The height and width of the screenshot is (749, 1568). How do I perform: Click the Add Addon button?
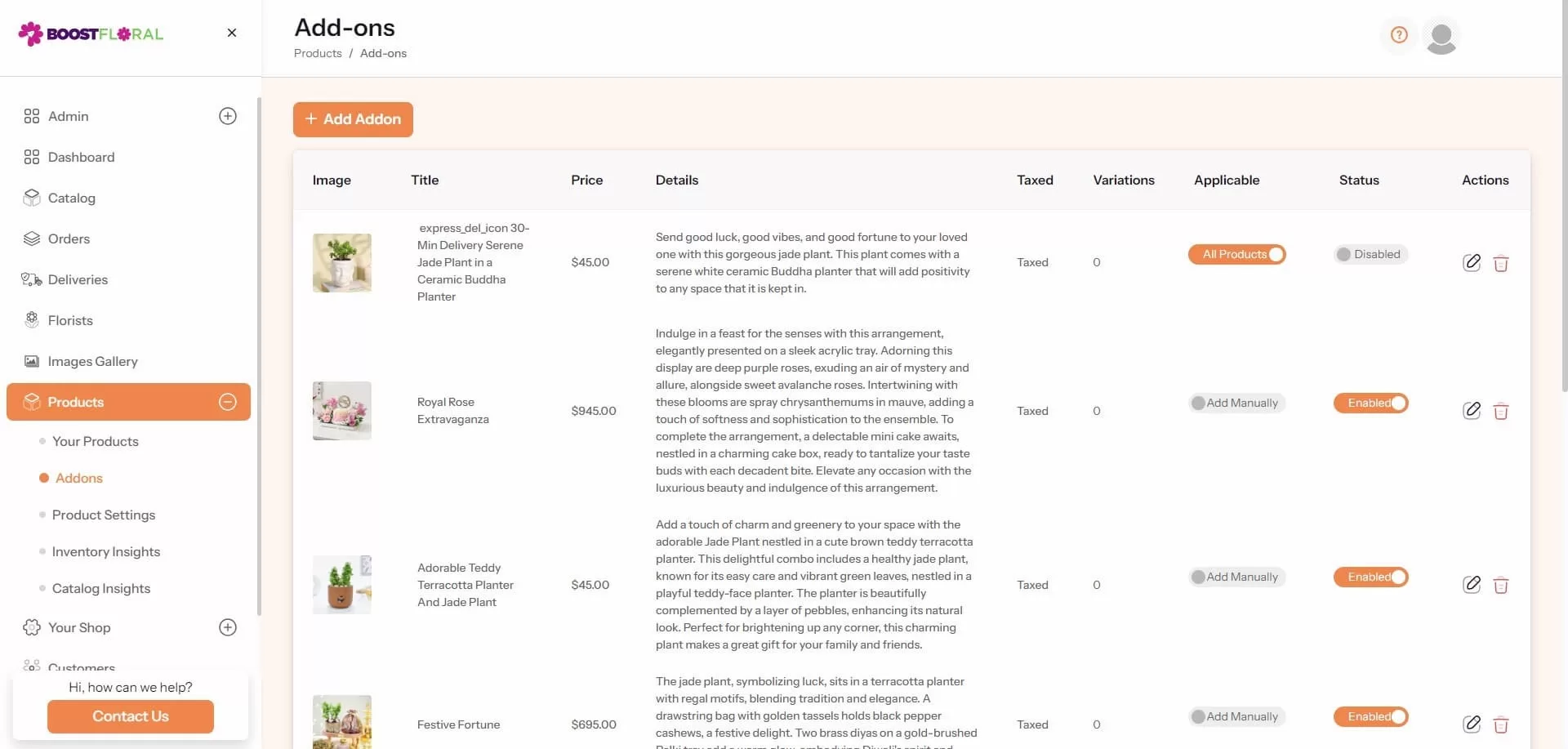click(x=353, y=119)
